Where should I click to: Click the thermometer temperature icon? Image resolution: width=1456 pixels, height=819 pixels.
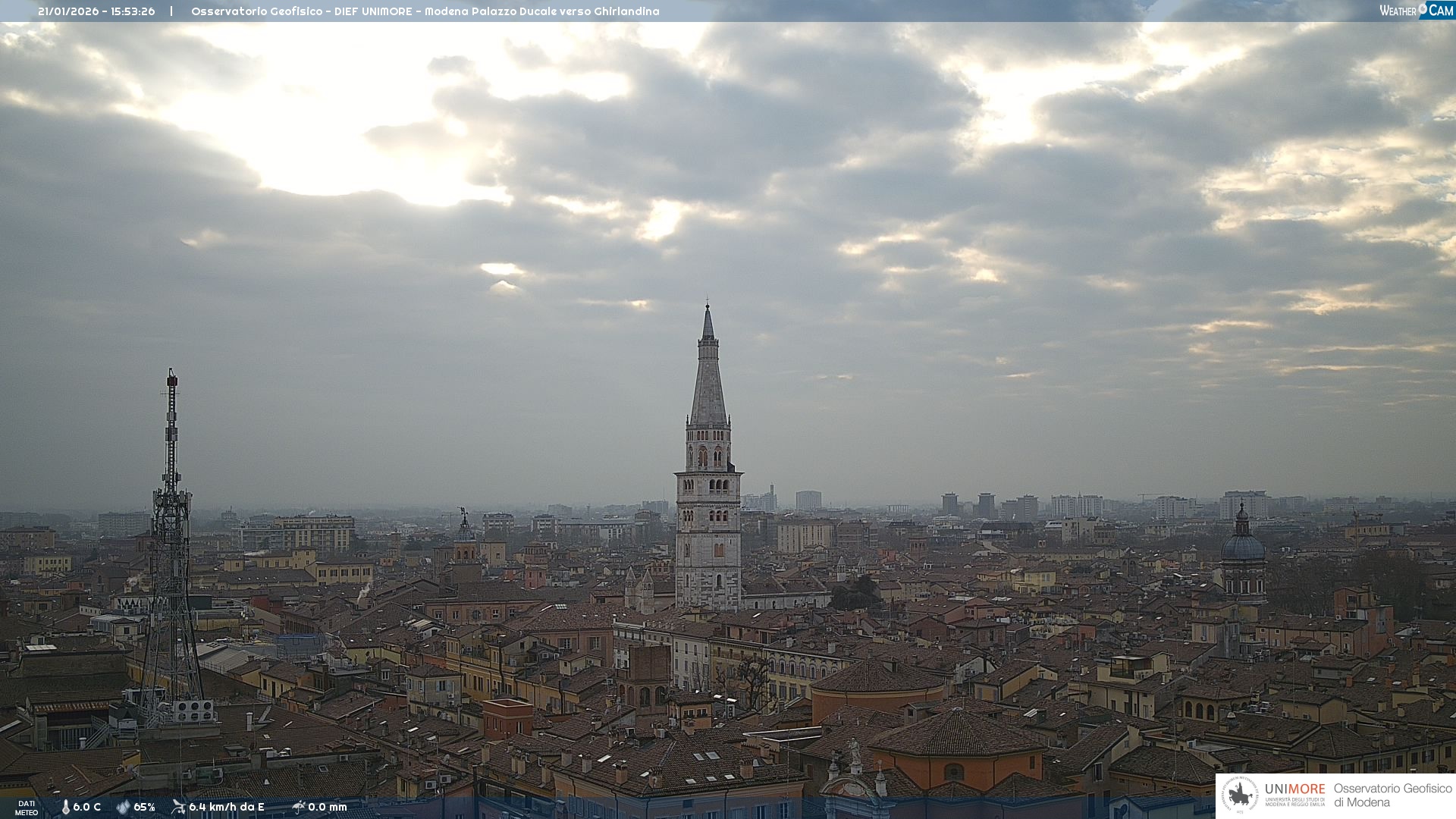65,807
